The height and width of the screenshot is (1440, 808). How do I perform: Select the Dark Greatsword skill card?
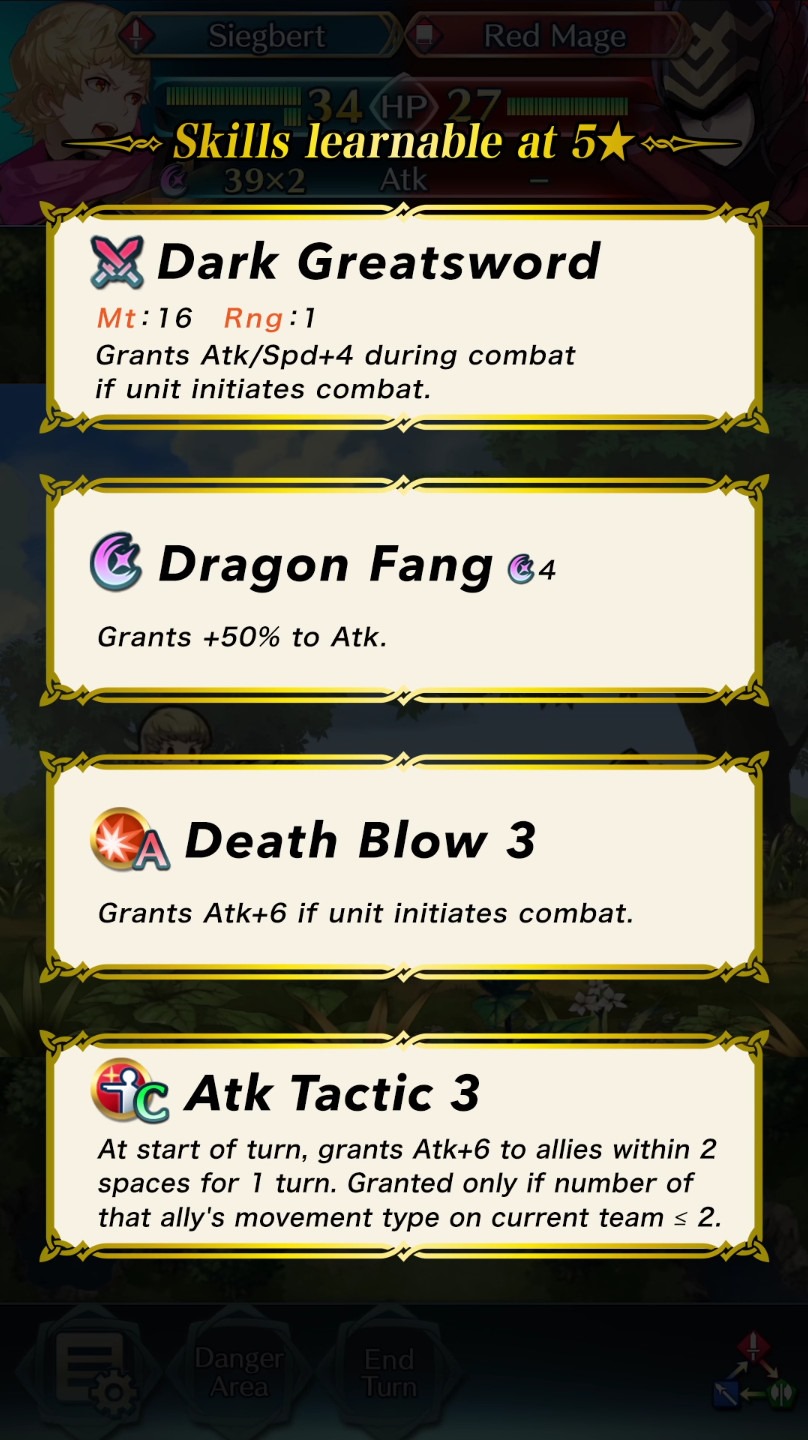click(404, 318)
